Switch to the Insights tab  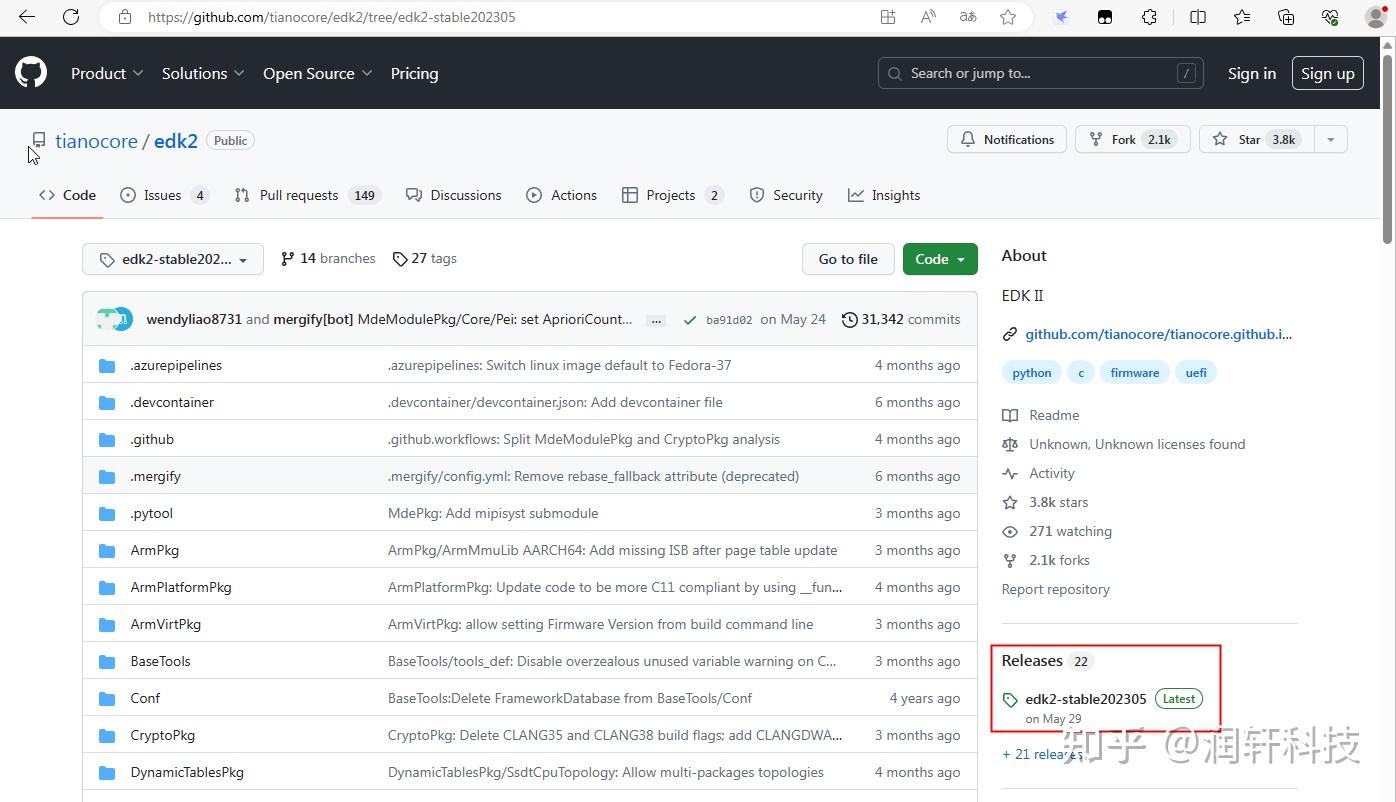click(x=884, y=195)
